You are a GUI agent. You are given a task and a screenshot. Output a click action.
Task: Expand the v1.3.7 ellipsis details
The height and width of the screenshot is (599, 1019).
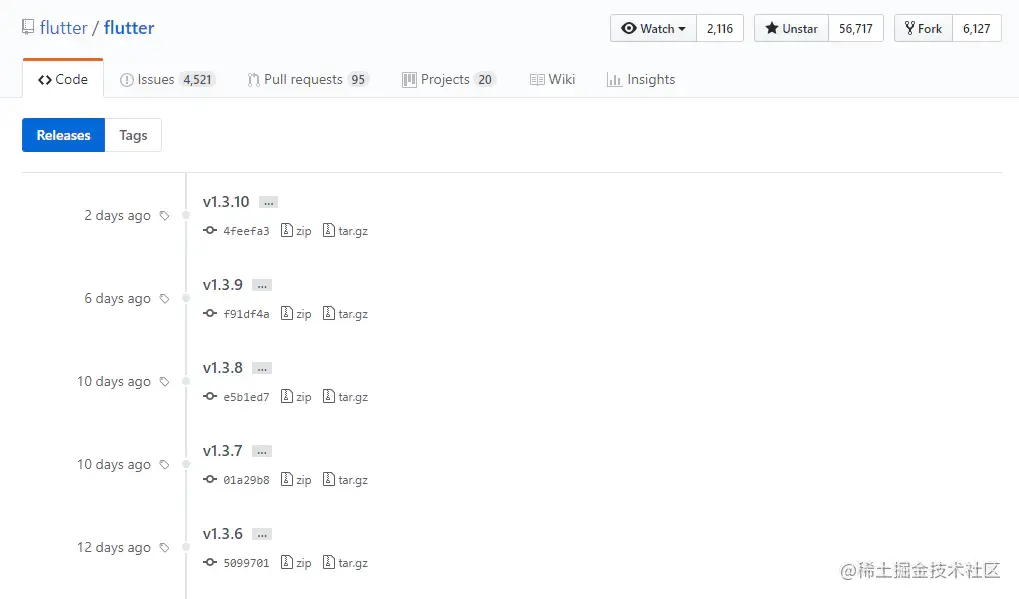[x=262, y=452]
